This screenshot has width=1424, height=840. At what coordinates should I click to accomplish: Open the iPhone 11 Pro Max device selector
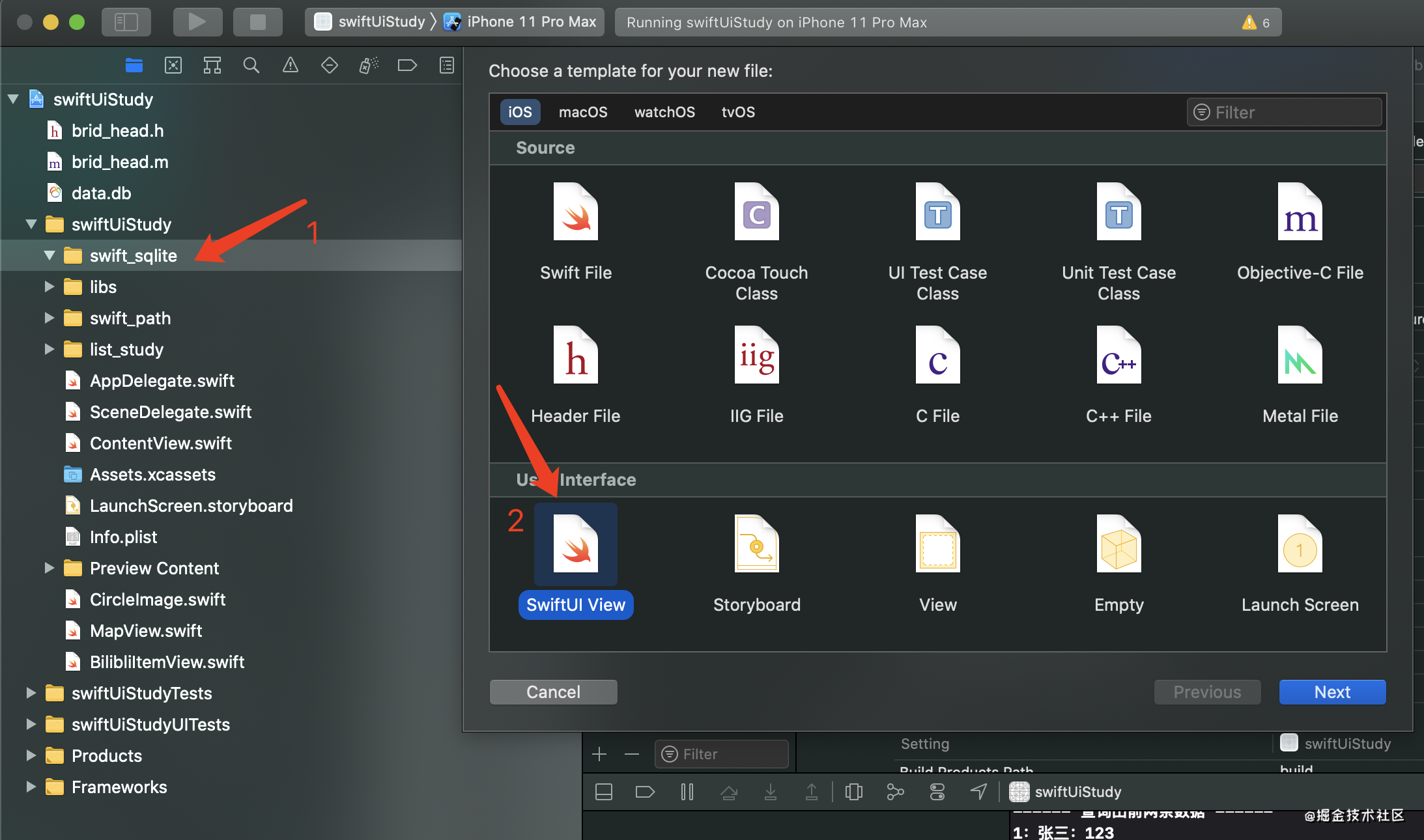[520, 22]
